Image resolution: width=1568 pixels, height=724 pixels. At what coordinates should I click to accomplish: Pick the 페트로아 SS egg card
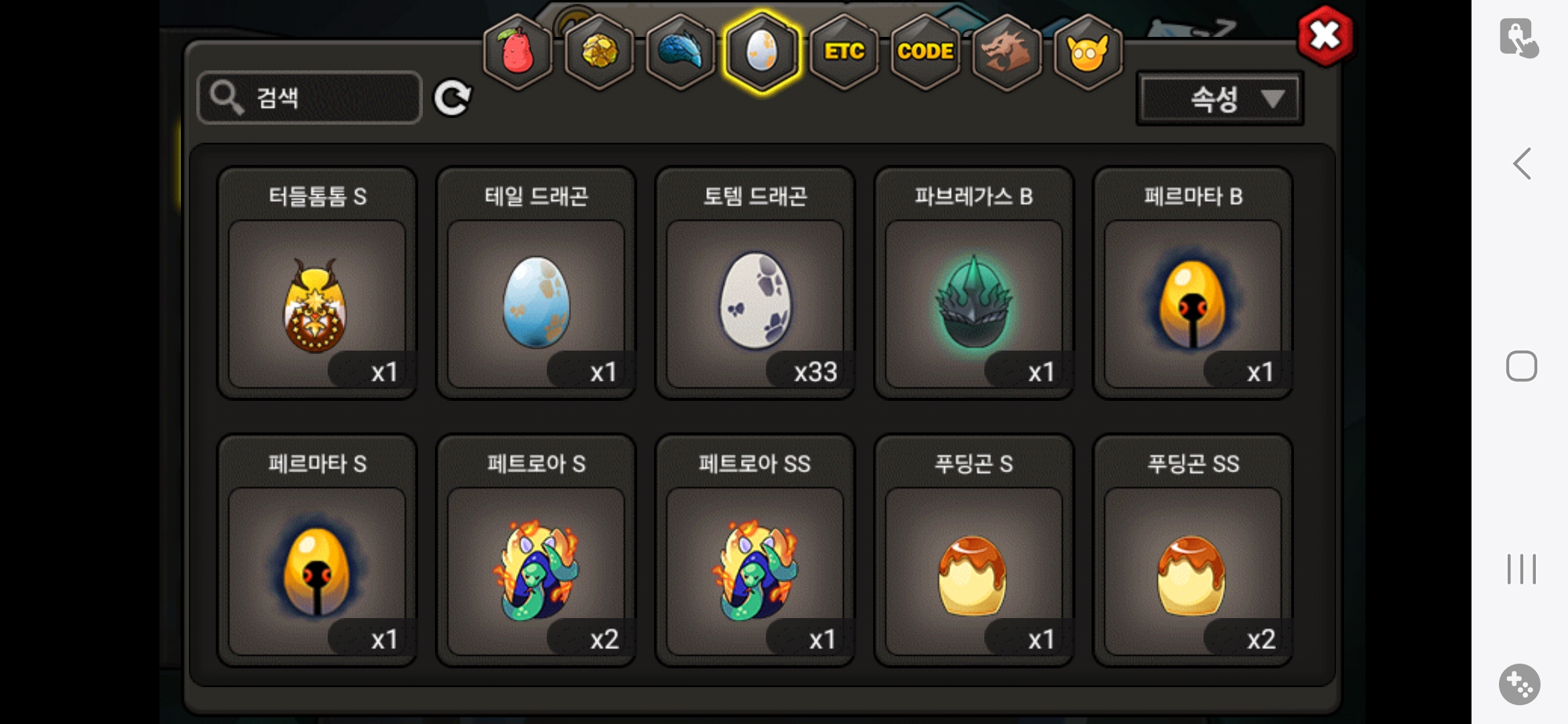pyautogui.click(x=755, y=550)
